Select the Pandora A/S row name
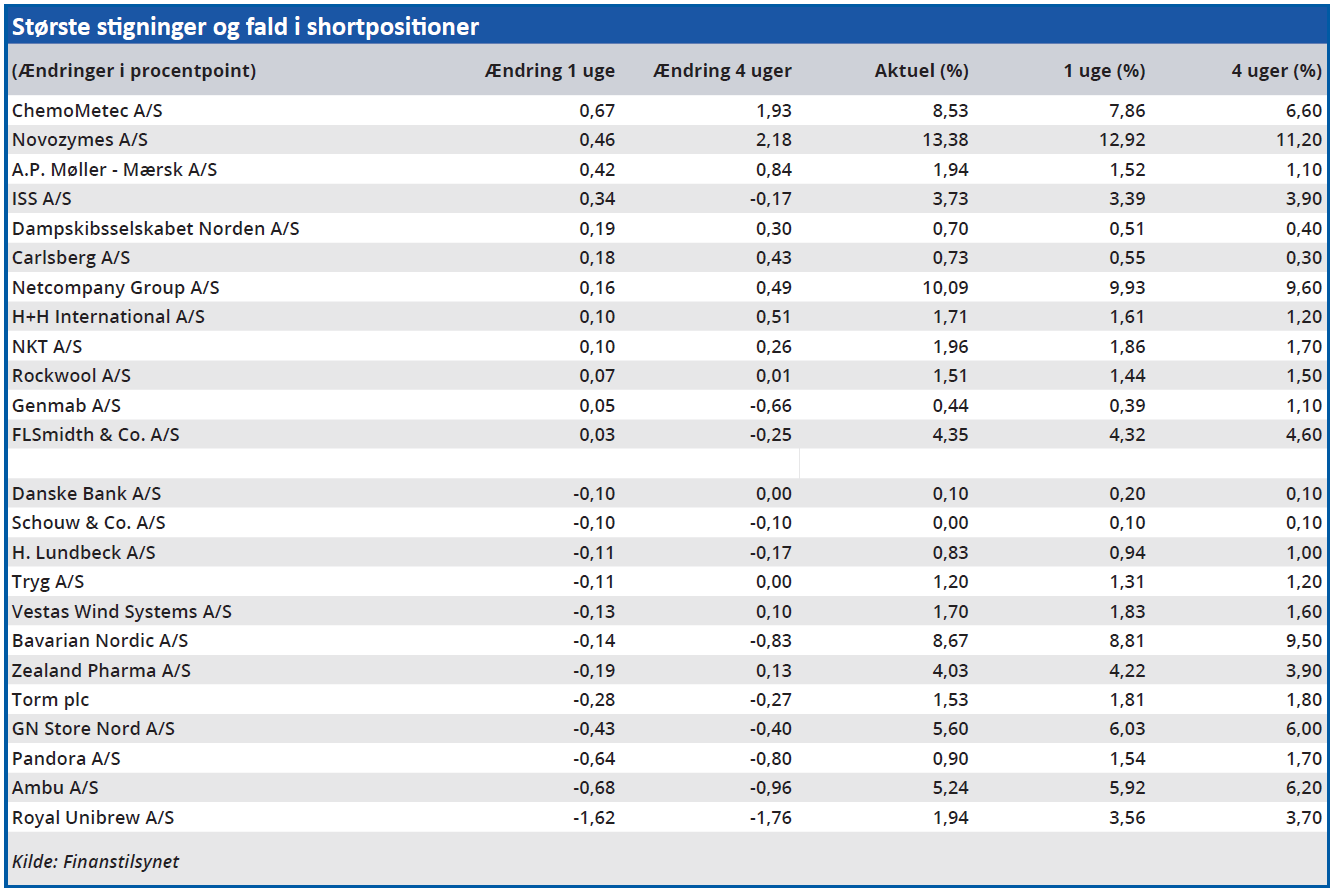Image resolution: width=1337 pixels, height=891 pixels. coord(66,759)
